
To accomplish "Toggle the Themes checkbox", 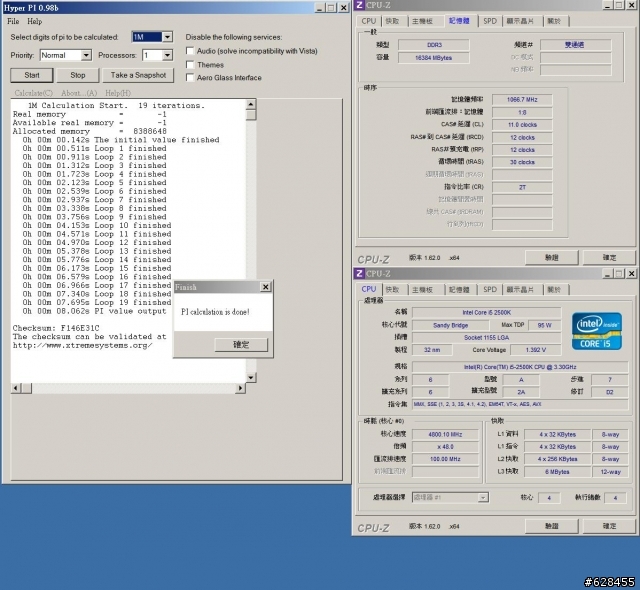I will click(190, 64).
